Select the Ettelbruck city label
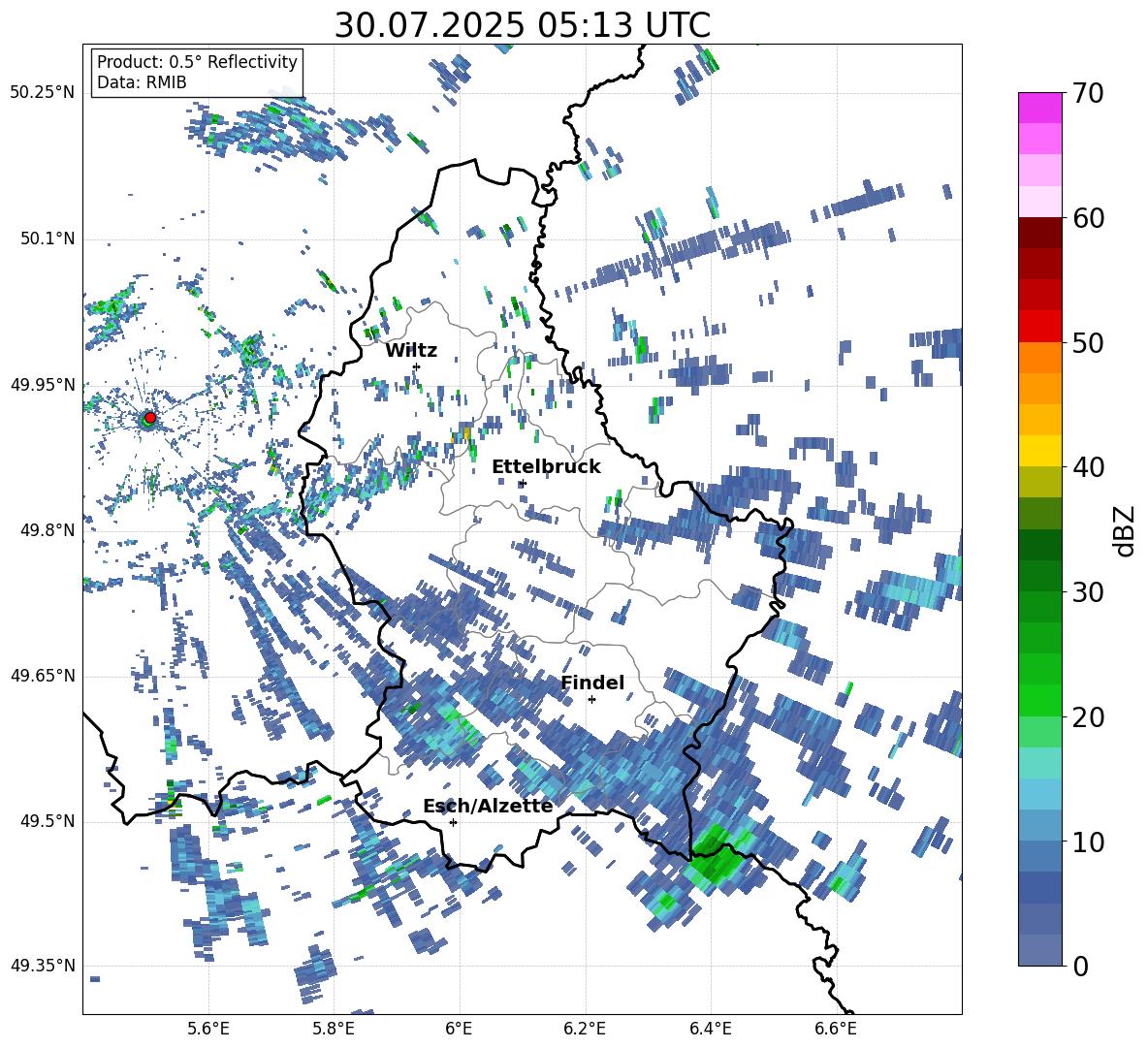This screenshot has height=1048, width=1148. coord(546,467)
